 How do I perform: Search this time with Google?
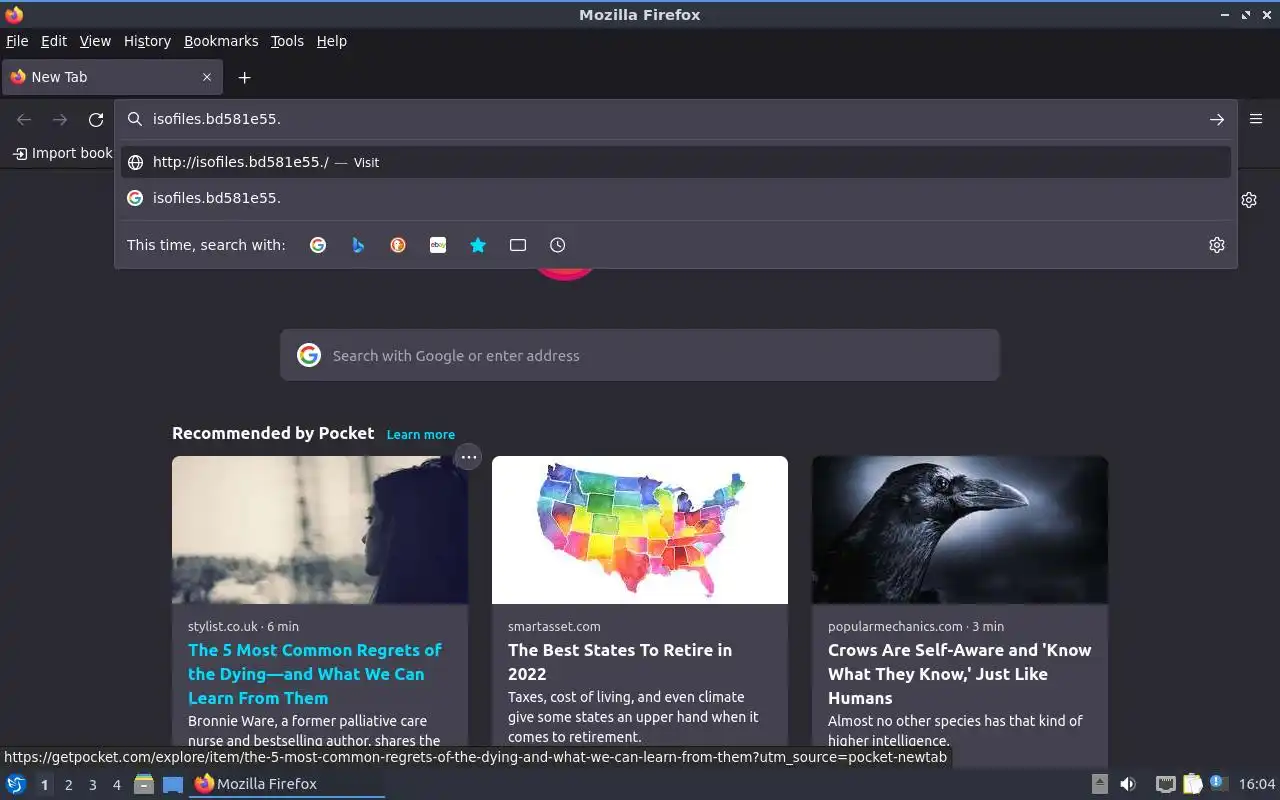point(318,245)
